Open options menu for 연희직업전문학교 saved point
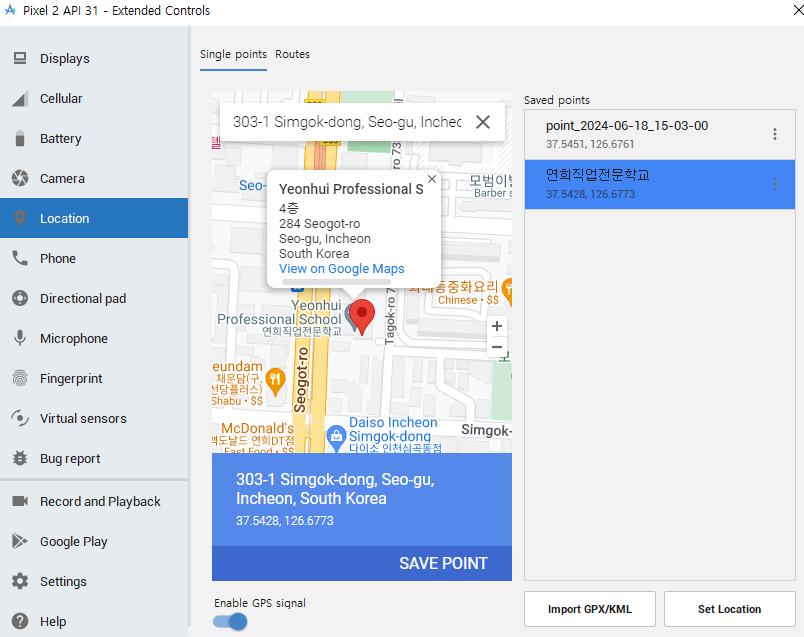The height and width of the screenshot is (637, 804). [x=775, y=184]
